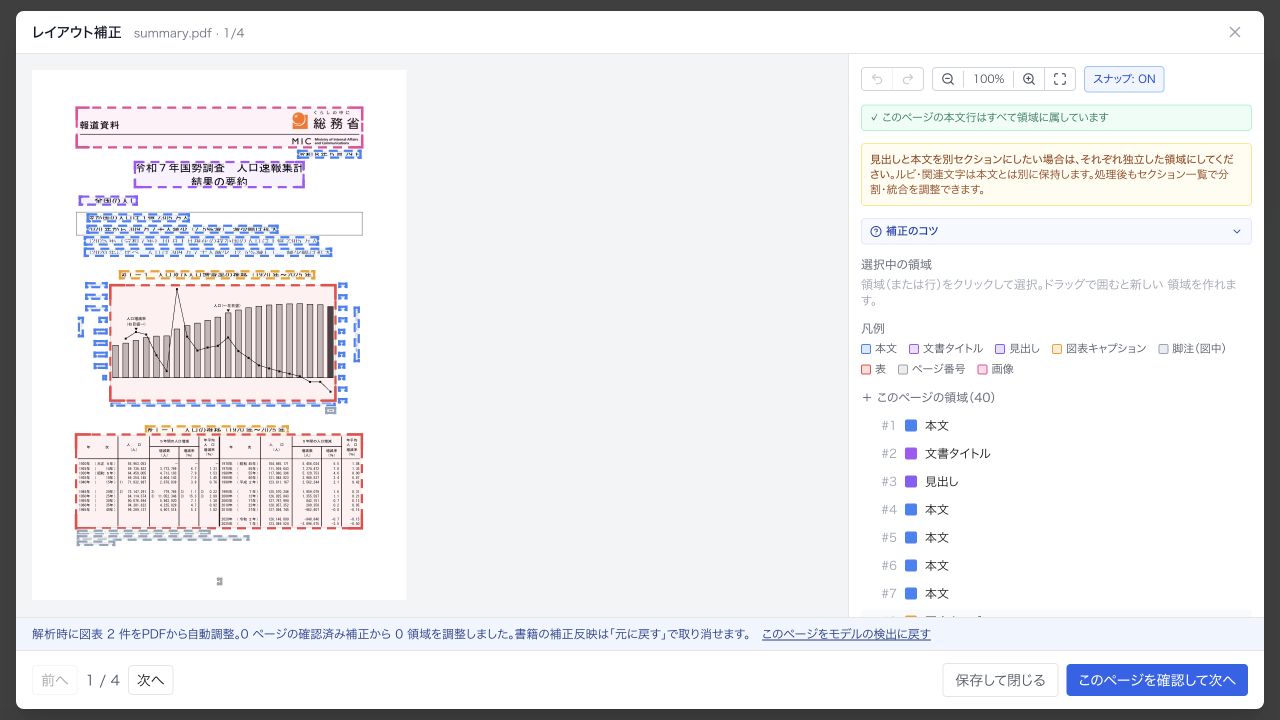The image size is (1280, 720).
Task: Click the 図表キャプション legend swatch
Action: pyautogui.click(x=1057, y=349)
